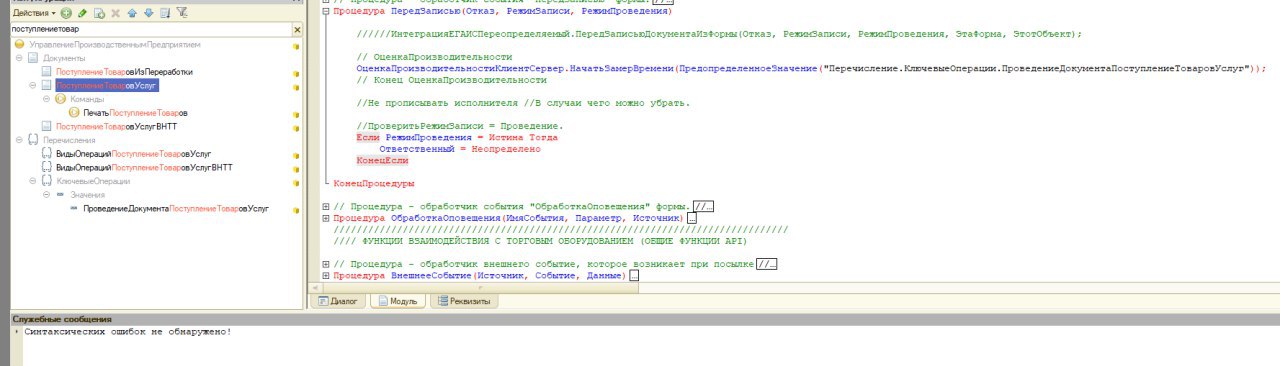The width and height of the screenshot is (1280, 366).
Task: Collapse the Перечисления tree branch
Action: [x=20, y=140]
